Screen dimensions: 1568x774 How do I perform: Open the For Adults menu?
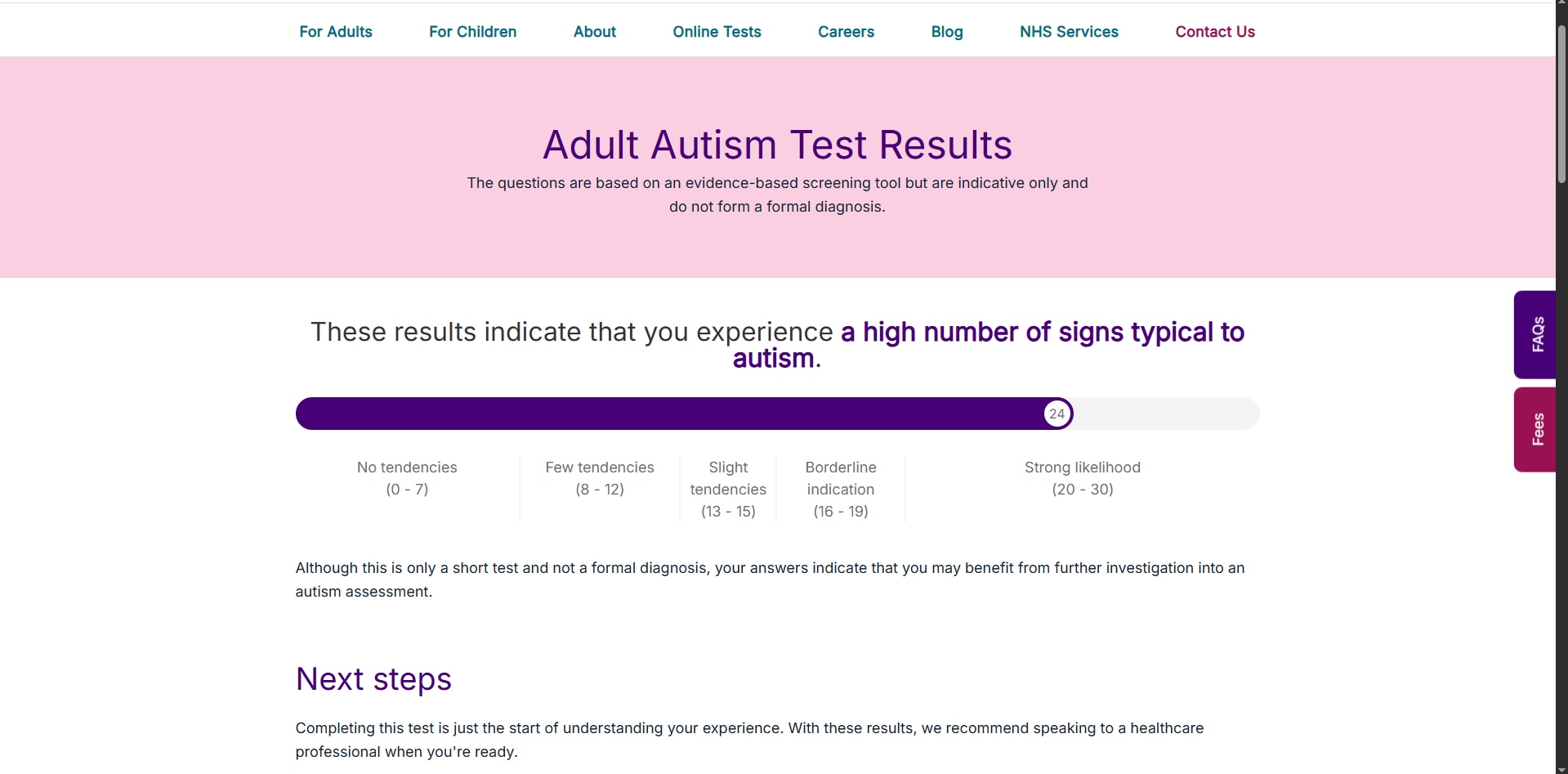tap(335, 32)
